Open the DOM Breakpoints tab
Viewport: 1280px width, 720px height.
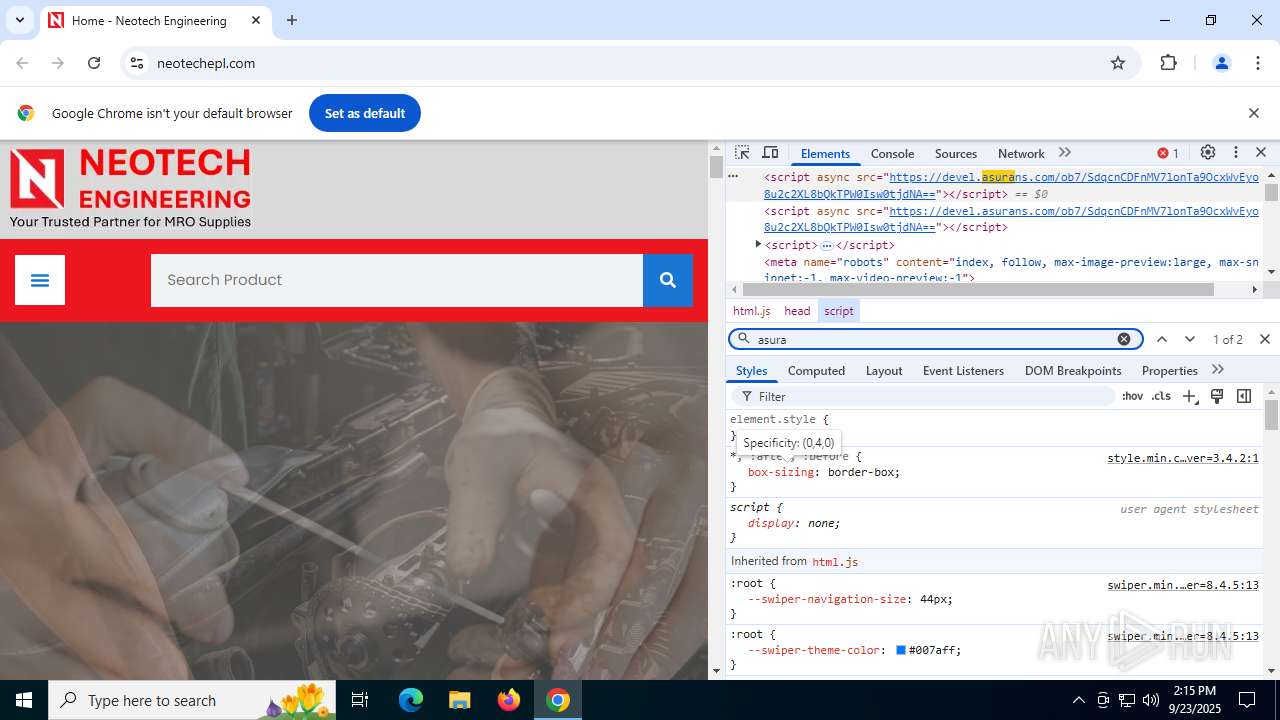[x=1073, y=370]
